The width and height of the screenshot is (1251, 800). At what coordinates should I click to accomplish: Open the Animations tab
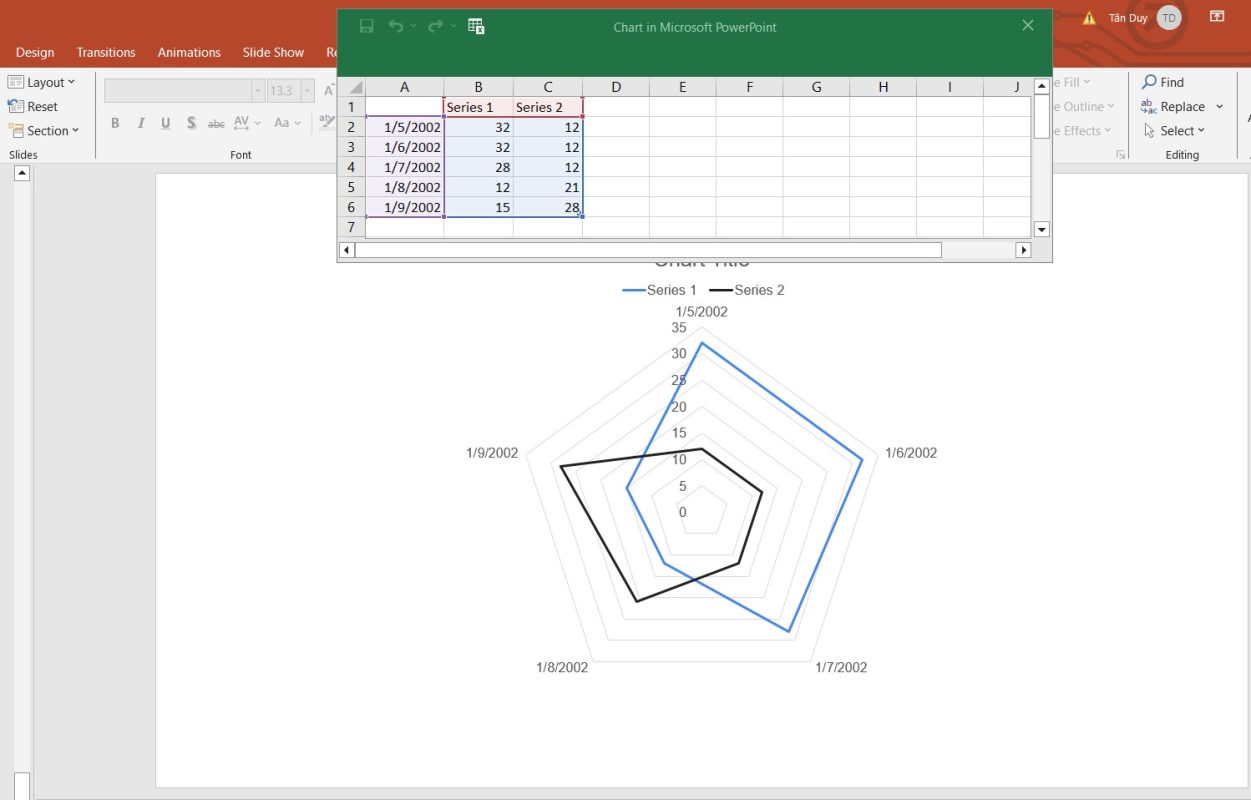point(189,52)
